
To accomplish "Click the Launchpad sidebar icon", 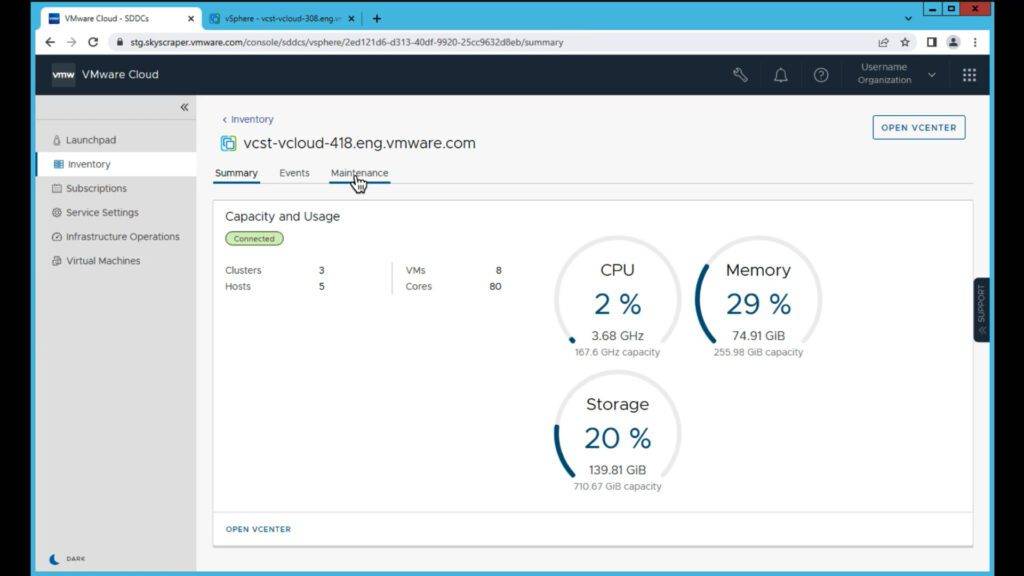I will pyautogui.click(x=57, y=140).
